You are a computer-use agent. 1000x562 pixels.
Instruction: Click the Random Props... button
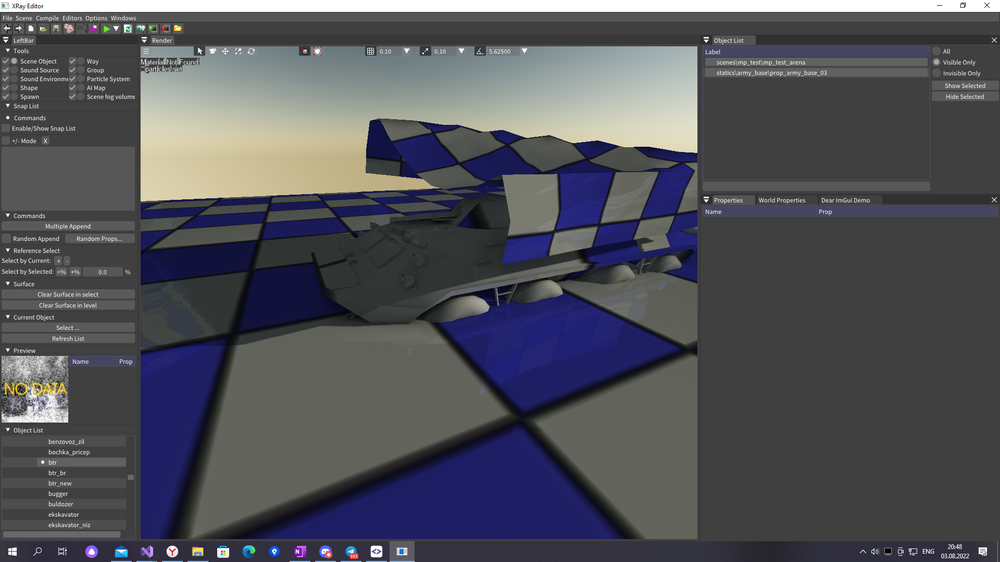(x=99, y=239)
